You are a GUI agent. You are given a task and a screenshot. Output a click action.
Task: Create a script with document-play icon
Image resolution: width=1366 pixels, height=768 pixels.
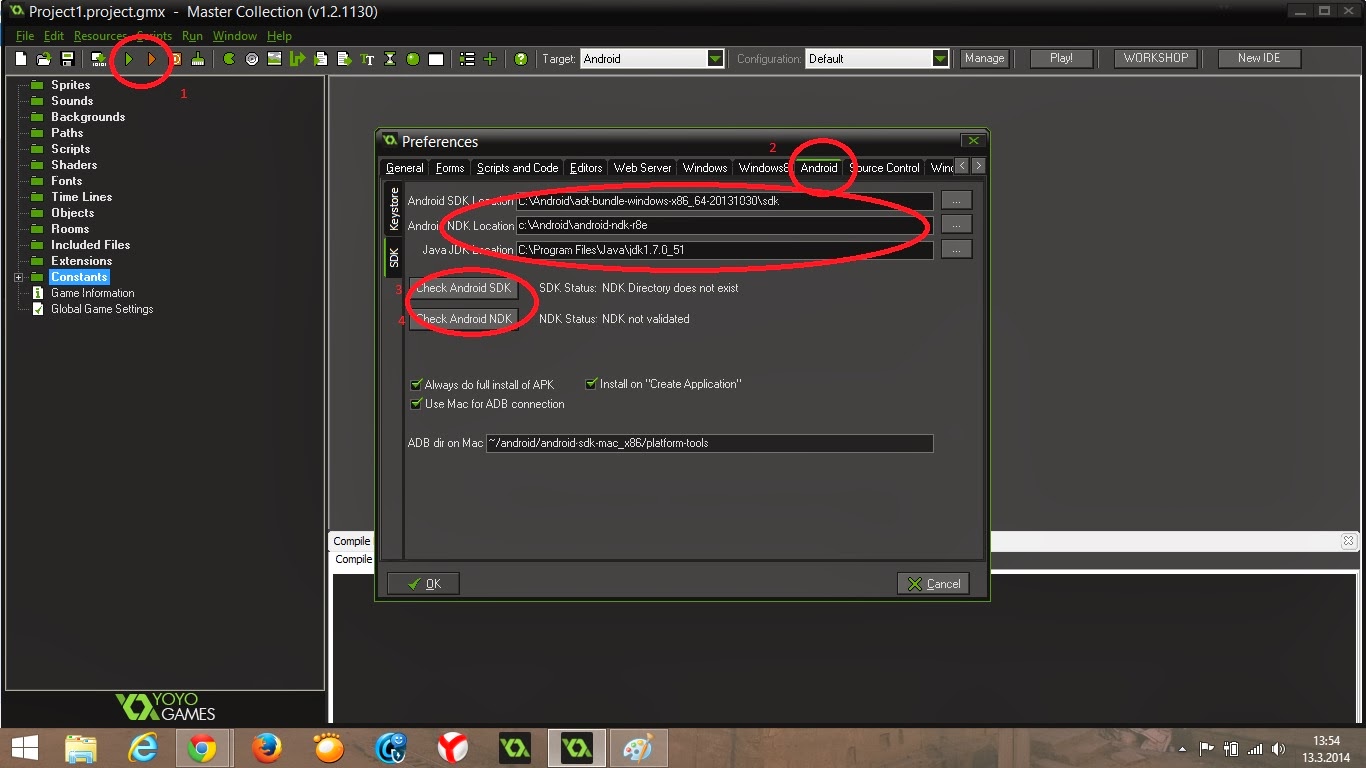click(x=321, y=59)
